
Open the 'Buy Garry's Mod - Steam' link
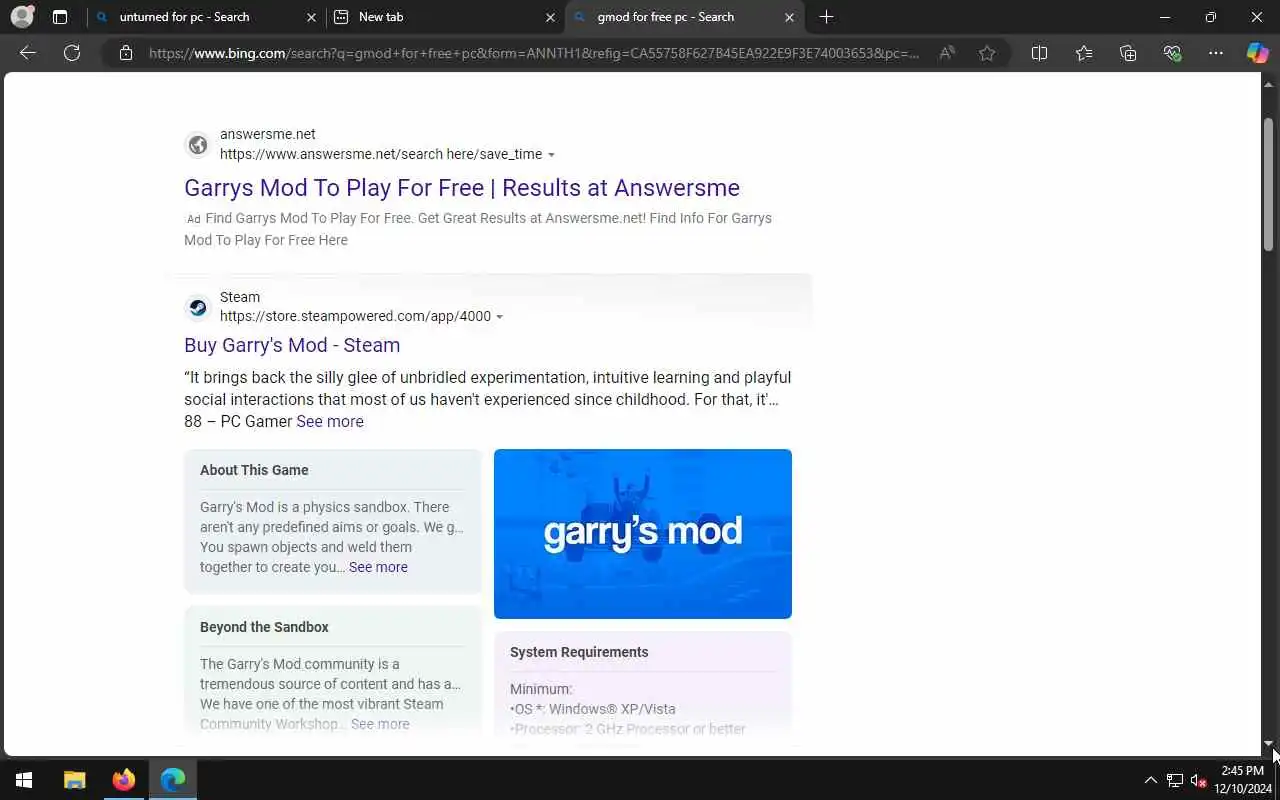[x=292, y=345]
